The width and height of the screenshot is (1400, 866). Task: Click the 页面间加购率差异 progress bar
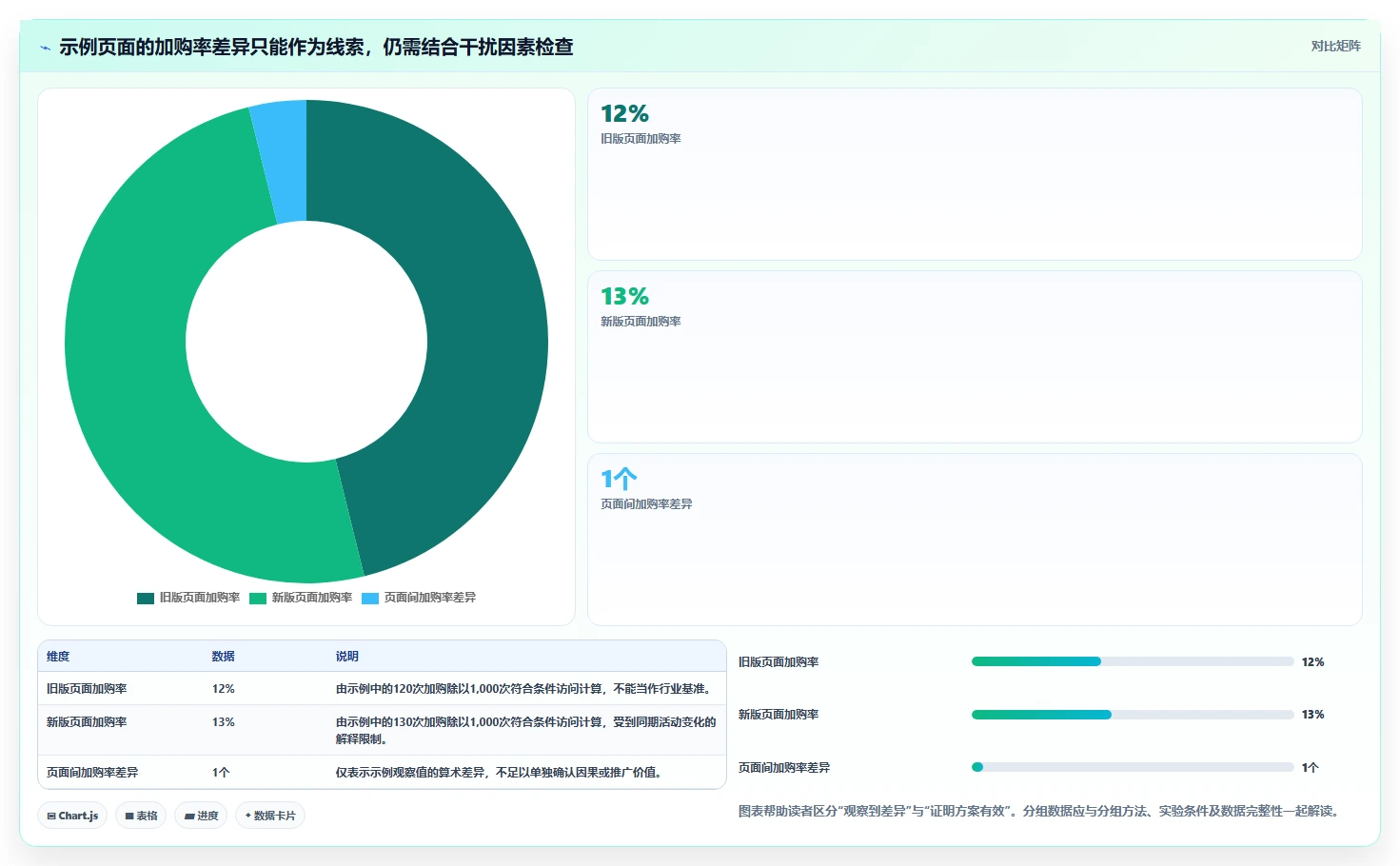click(1133, 767)
